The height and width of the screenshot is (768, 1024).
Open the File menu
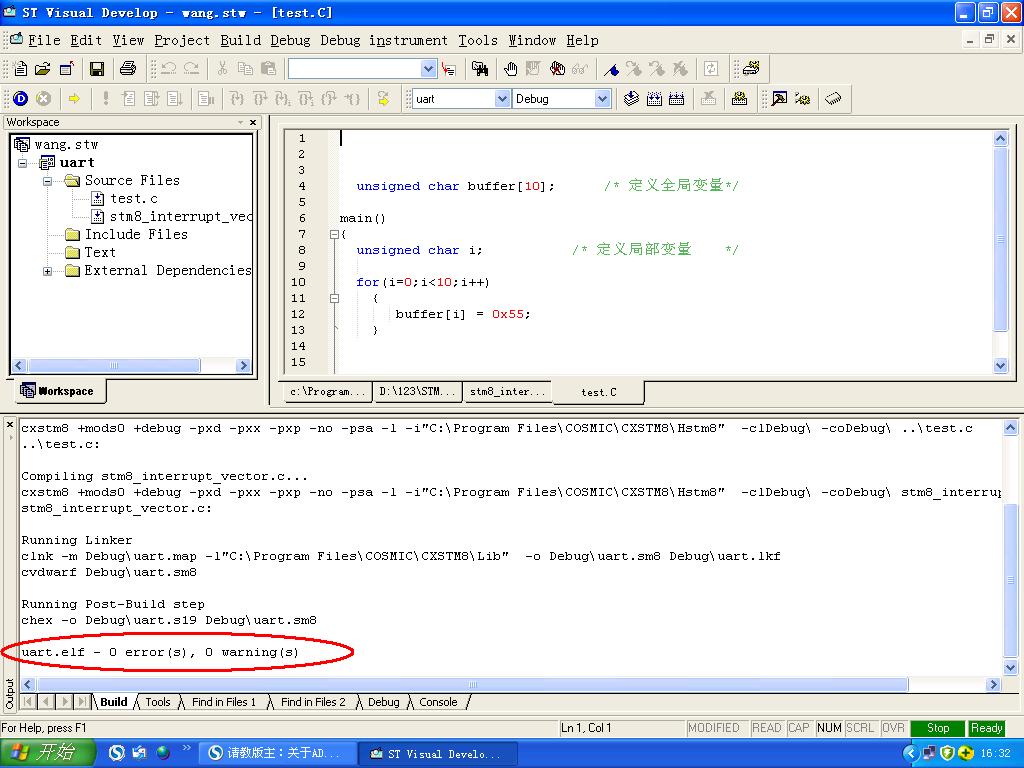(x=44, y=40)
